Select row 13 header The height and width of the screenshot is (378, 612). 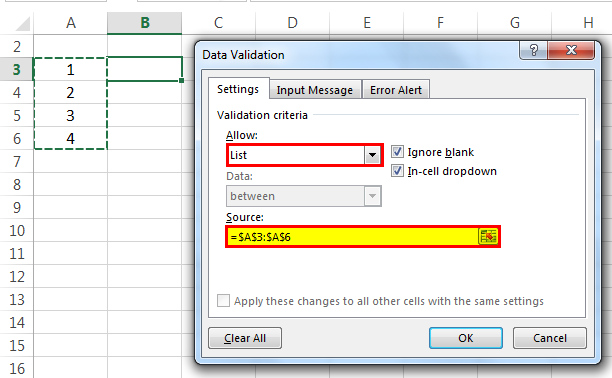coord(16,300)
